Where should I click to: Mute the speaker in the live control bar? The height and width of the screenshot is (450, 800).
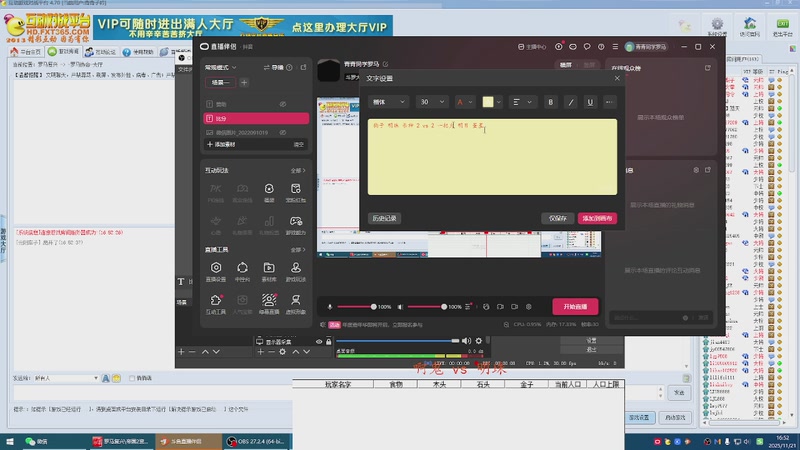pos(401,307)
